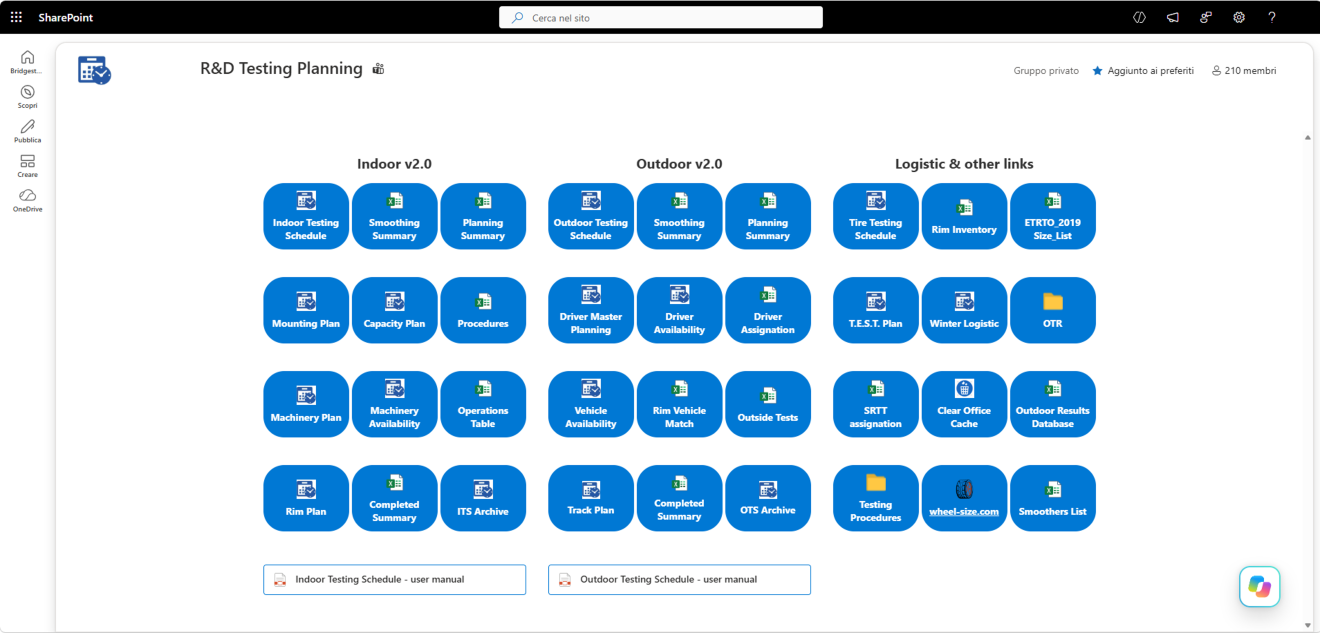The width and height of the screenshot is (1320, 633).
Task: Open Creare in the left sidebar
Action: tap(27, 166)
